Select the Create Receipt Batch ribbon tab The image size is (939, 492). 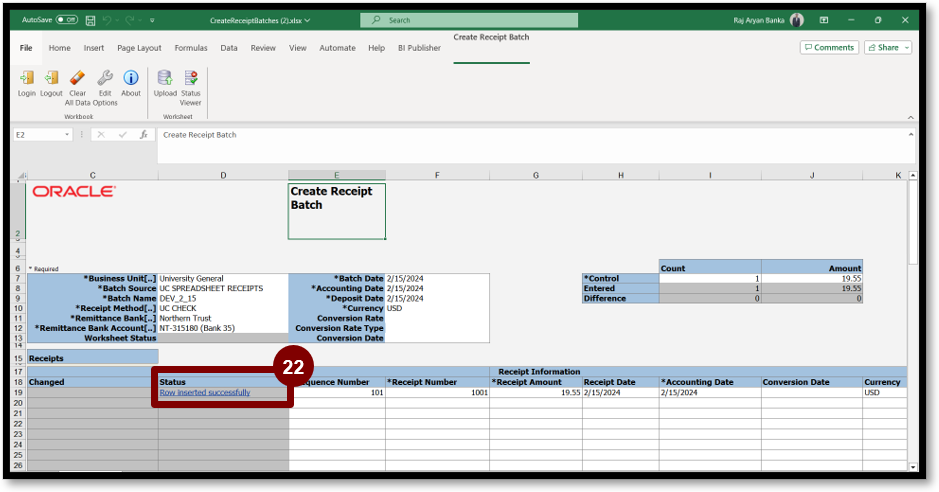point(491,37)
